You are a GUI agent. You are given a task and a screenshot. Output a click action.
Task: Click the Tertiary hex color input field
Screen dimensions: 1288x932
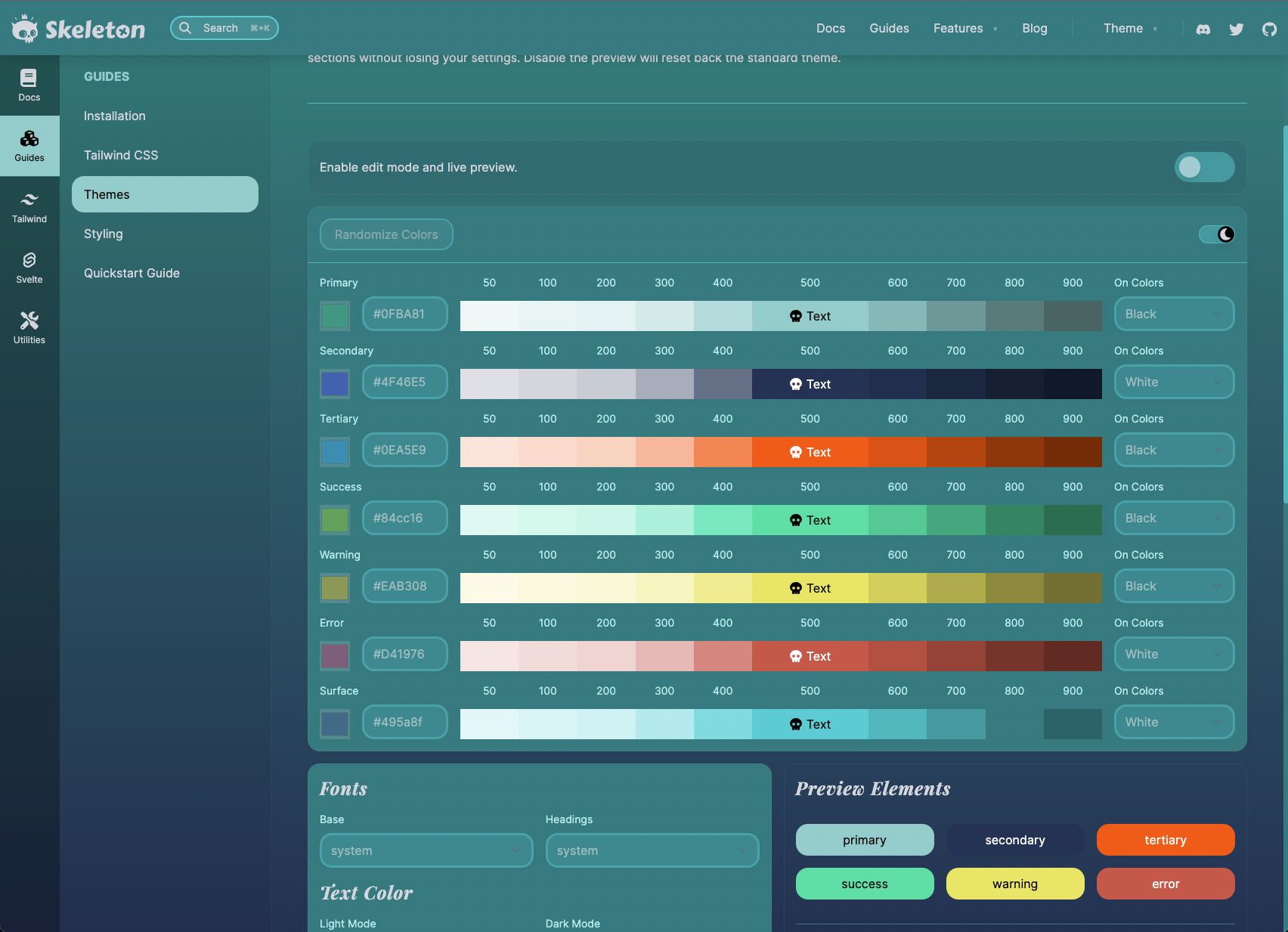(405, 450)
